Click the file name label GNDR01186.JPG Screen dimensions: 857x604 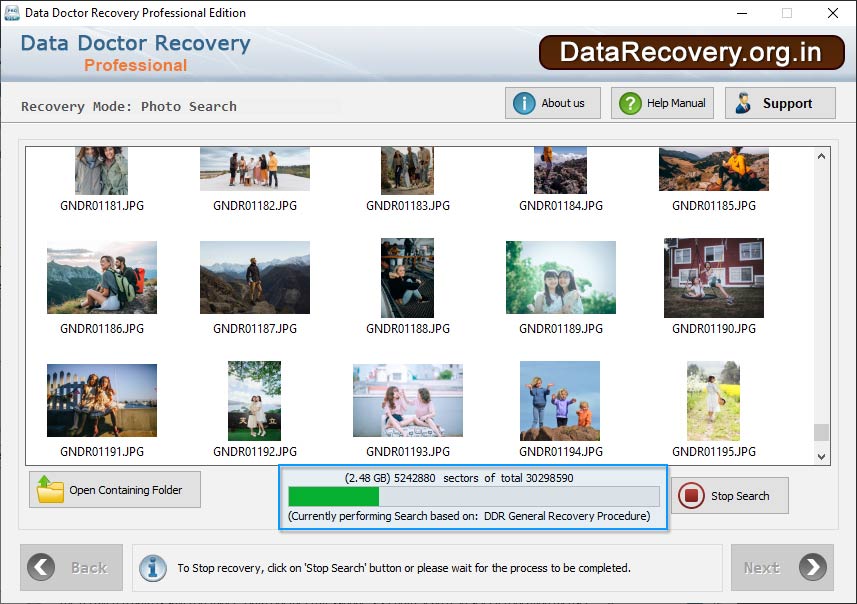(x=102, y=329)
